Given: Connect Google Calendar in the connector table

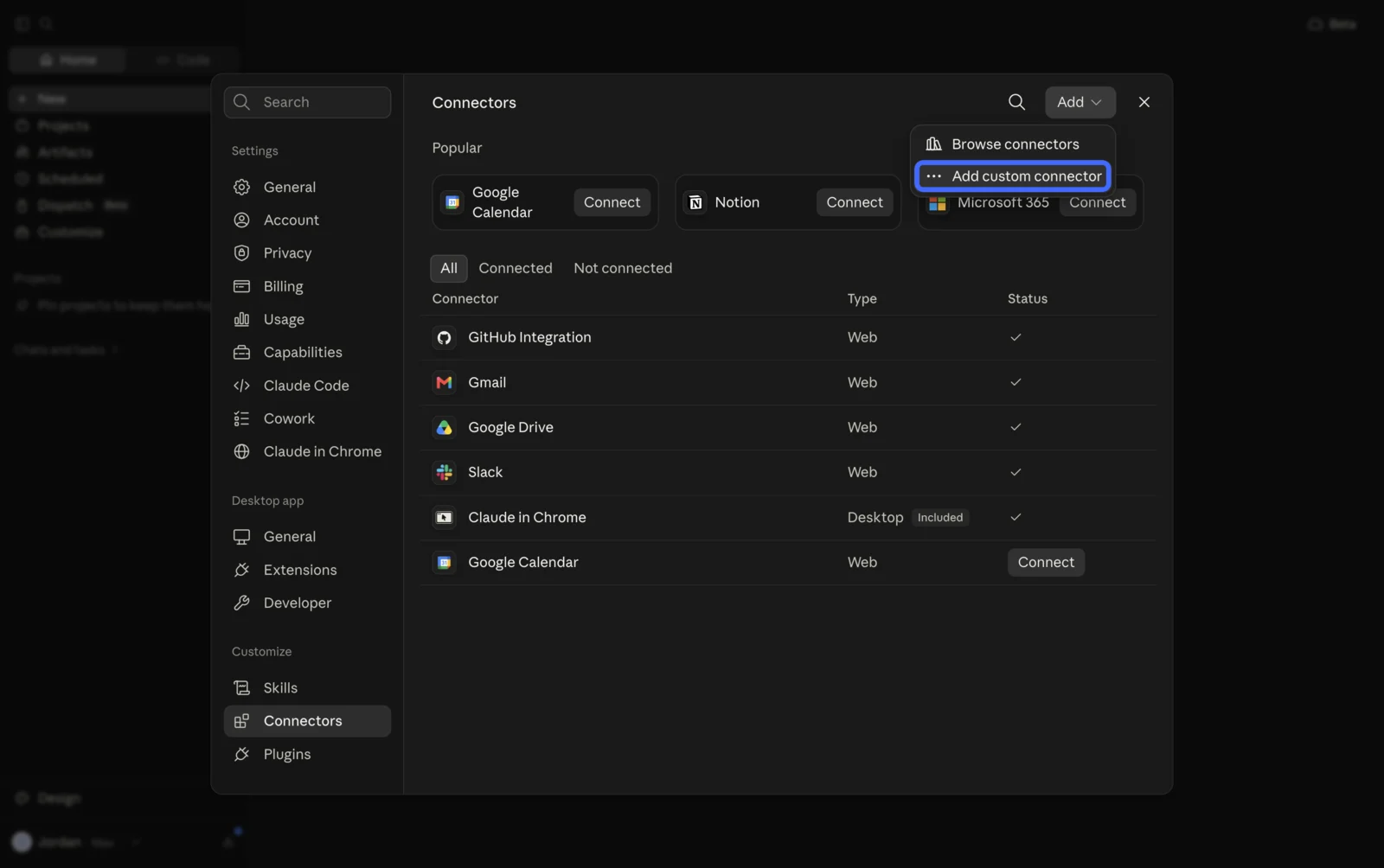Looking at the screenshot, I should click(1046, 563).
